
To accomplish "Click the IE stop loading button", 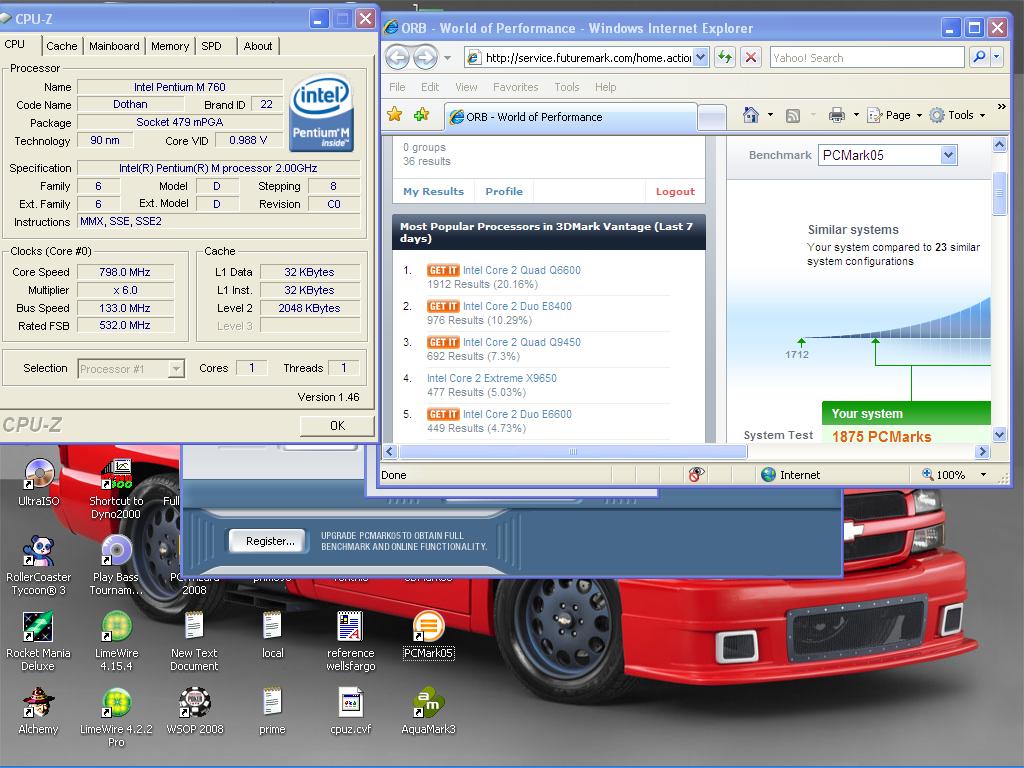I will coord(751,57).
